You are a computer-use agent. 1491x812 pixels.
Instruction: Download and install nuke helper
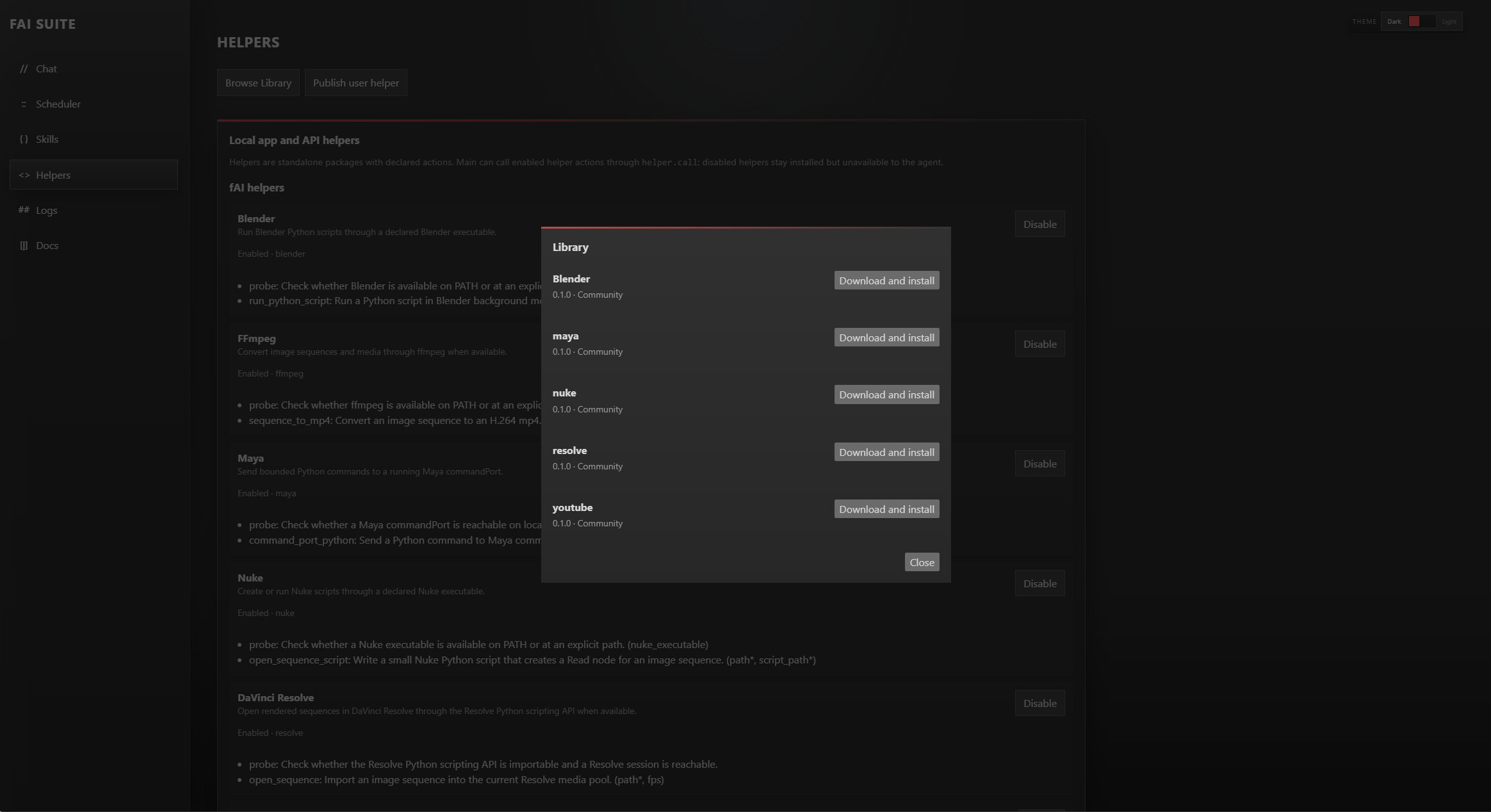click(886, 394)
